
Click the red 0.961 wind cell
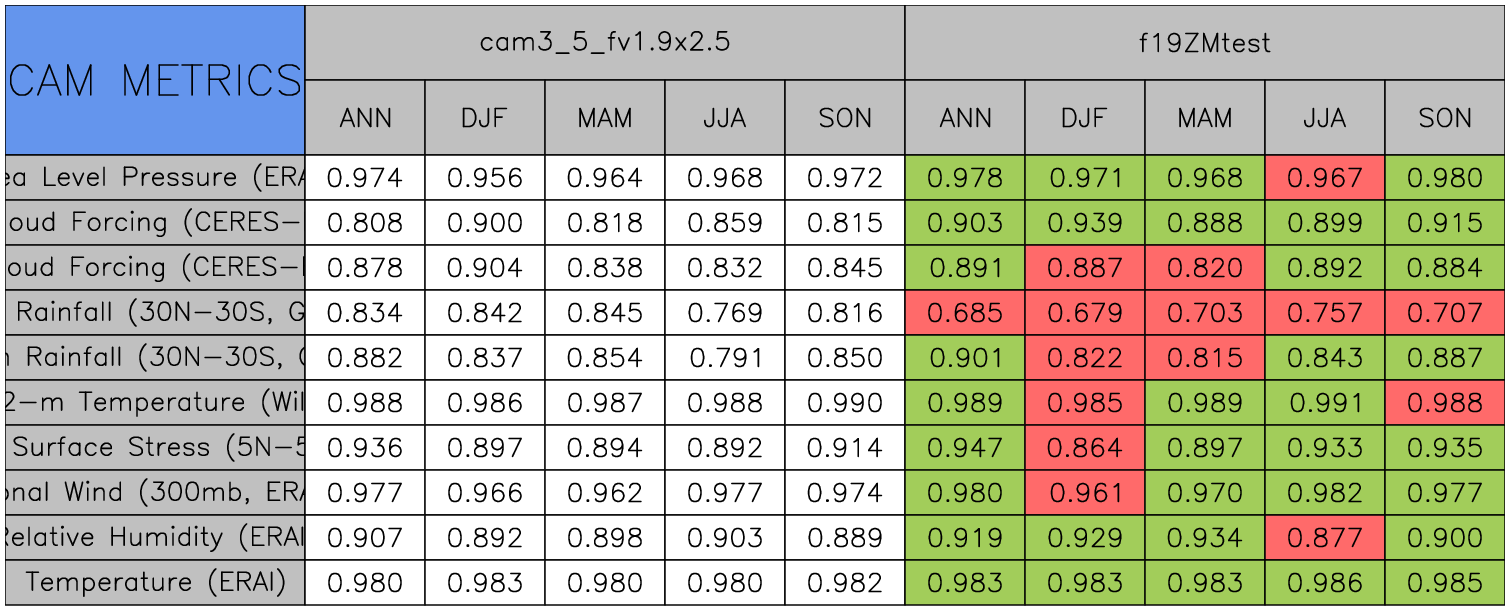(x=1085, y=493)
